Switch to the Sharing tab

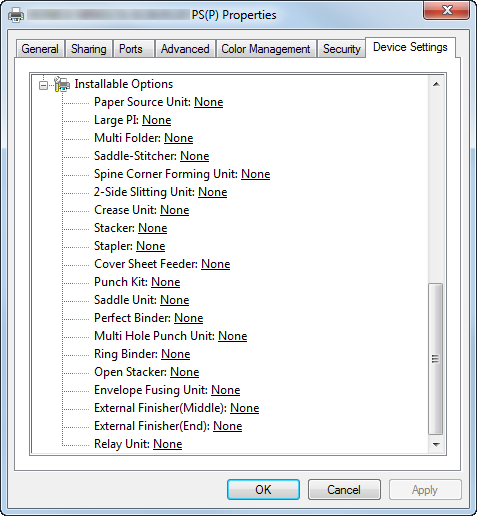pyautogui.click(x=89, y=49)
